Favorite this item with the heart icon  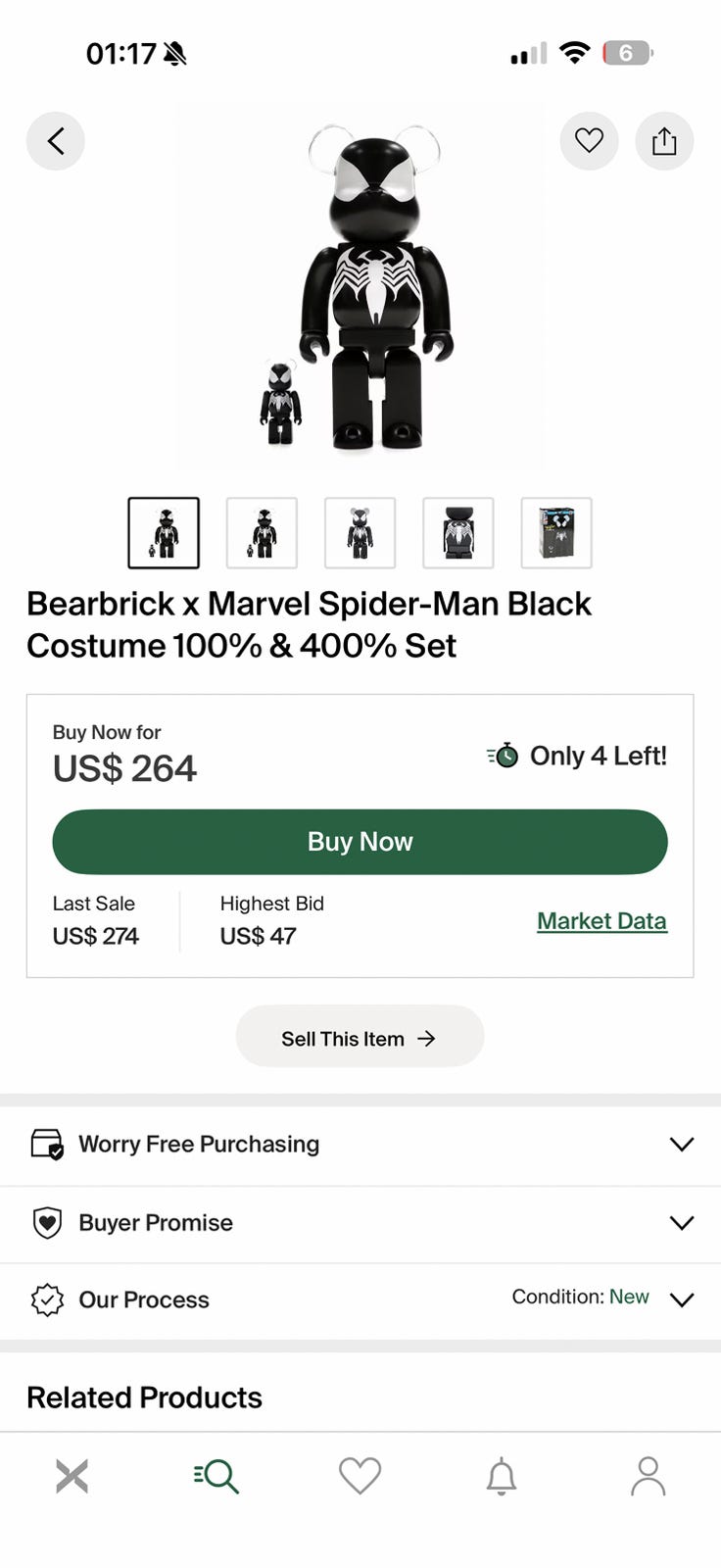tap(589, 141)
